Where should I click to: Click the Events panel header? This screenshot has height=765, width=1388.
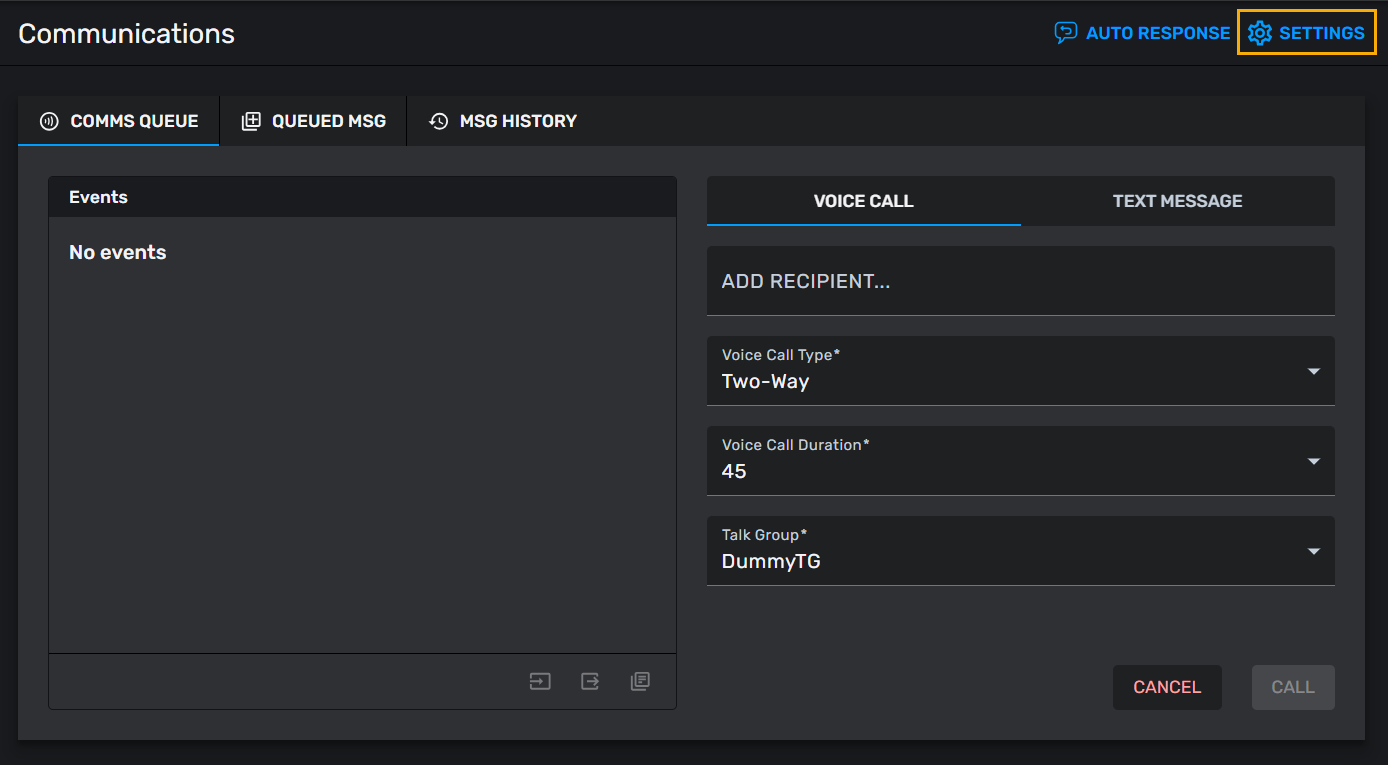(x=362, y=197)
